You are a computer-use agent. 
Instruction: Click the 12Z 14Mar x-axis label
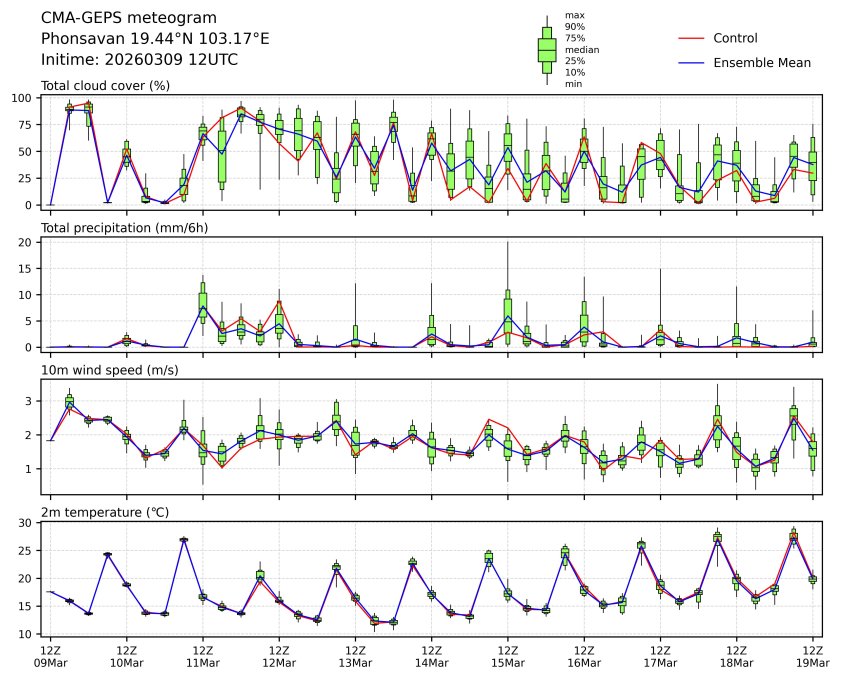point(431,655)
